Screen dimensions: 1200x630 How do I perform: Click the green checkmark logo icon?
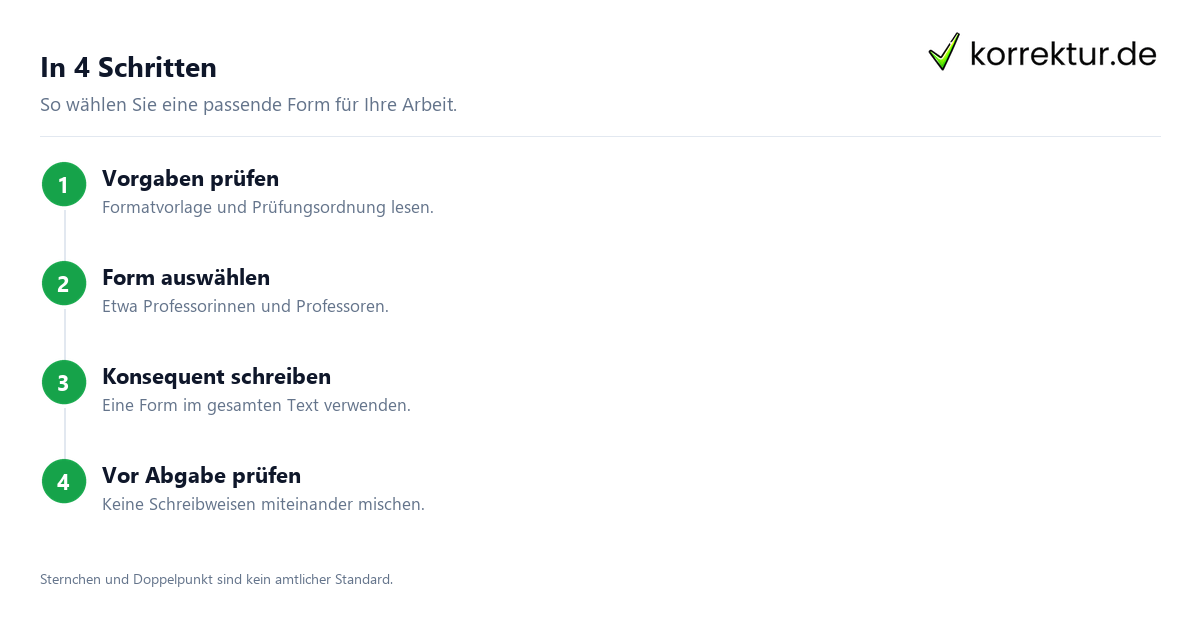(944, 52)
